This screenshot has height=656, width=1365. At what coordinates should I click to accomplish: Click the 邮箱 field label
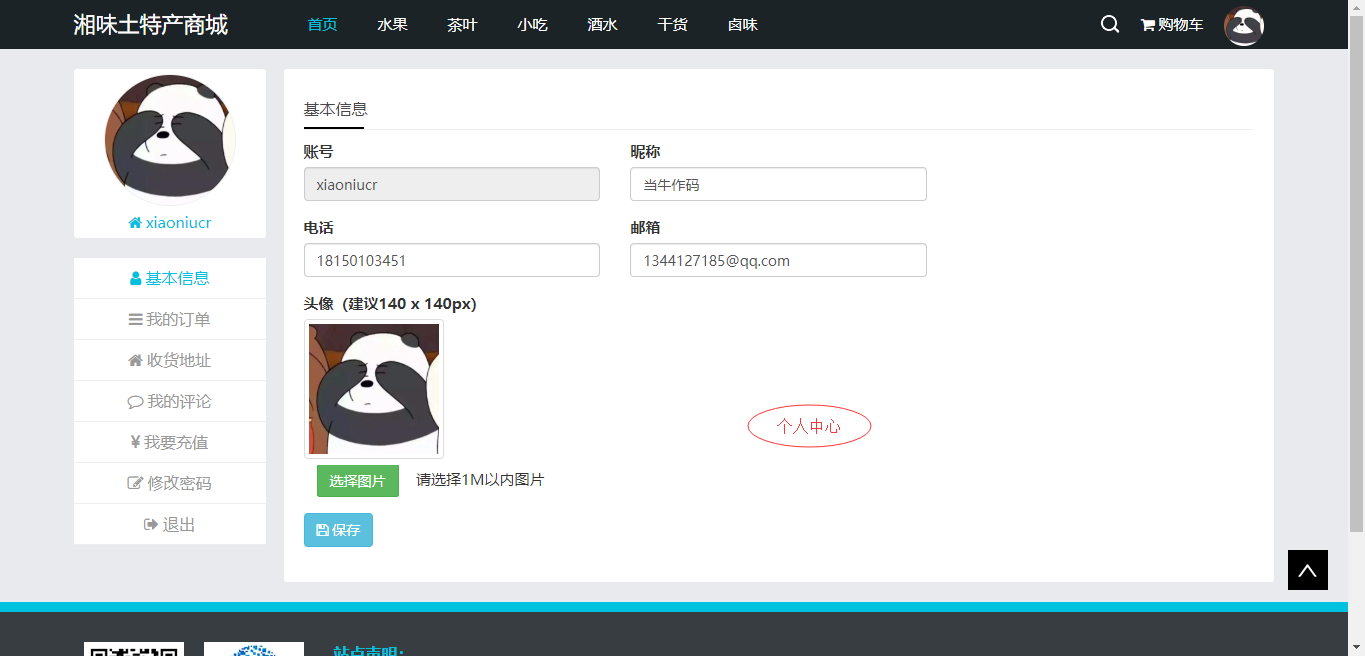pos(645,228)
